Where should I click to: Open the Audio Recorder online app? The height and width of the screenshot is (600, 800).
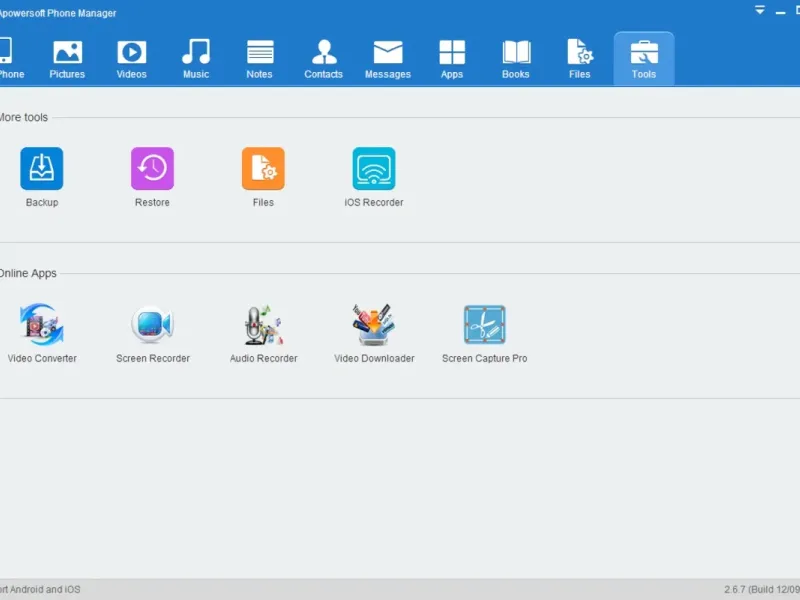(263, 333)
